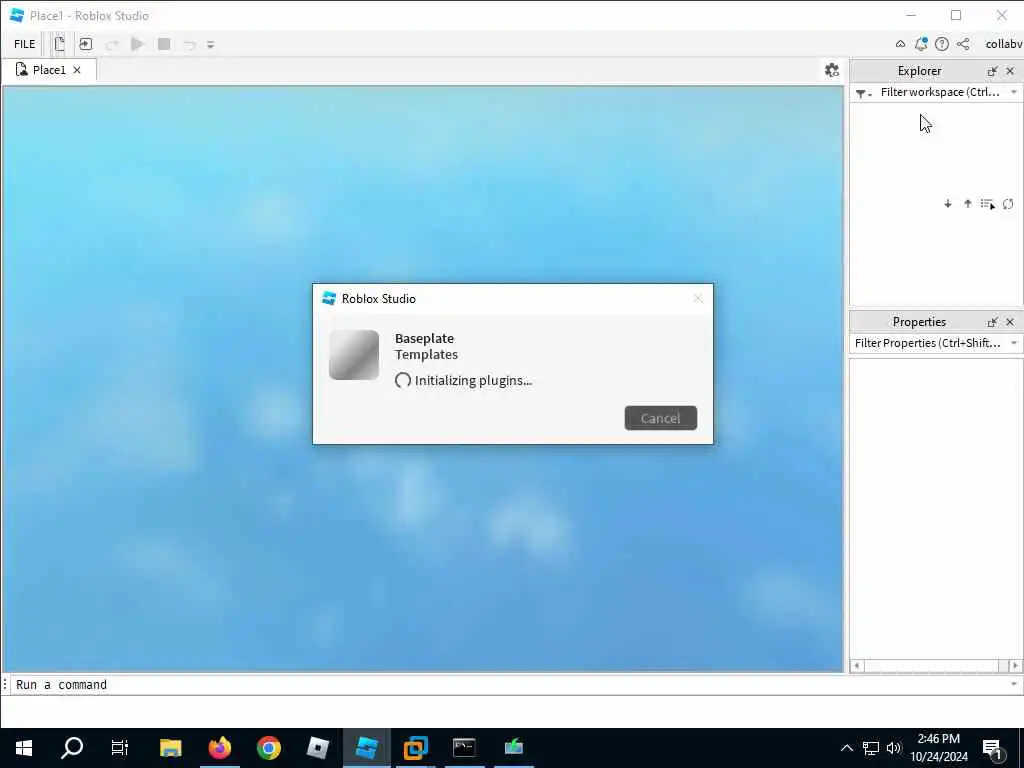The width and height of the screenshot is (1024, 768).
Task: Click the Open place arrow icon
Action: coord(86,44)
